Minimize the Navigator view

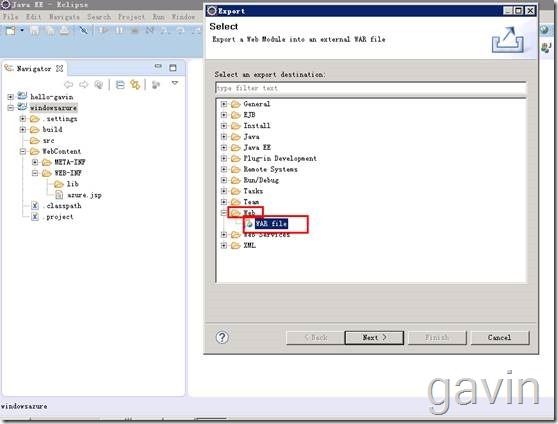click(x=158, y=67)
